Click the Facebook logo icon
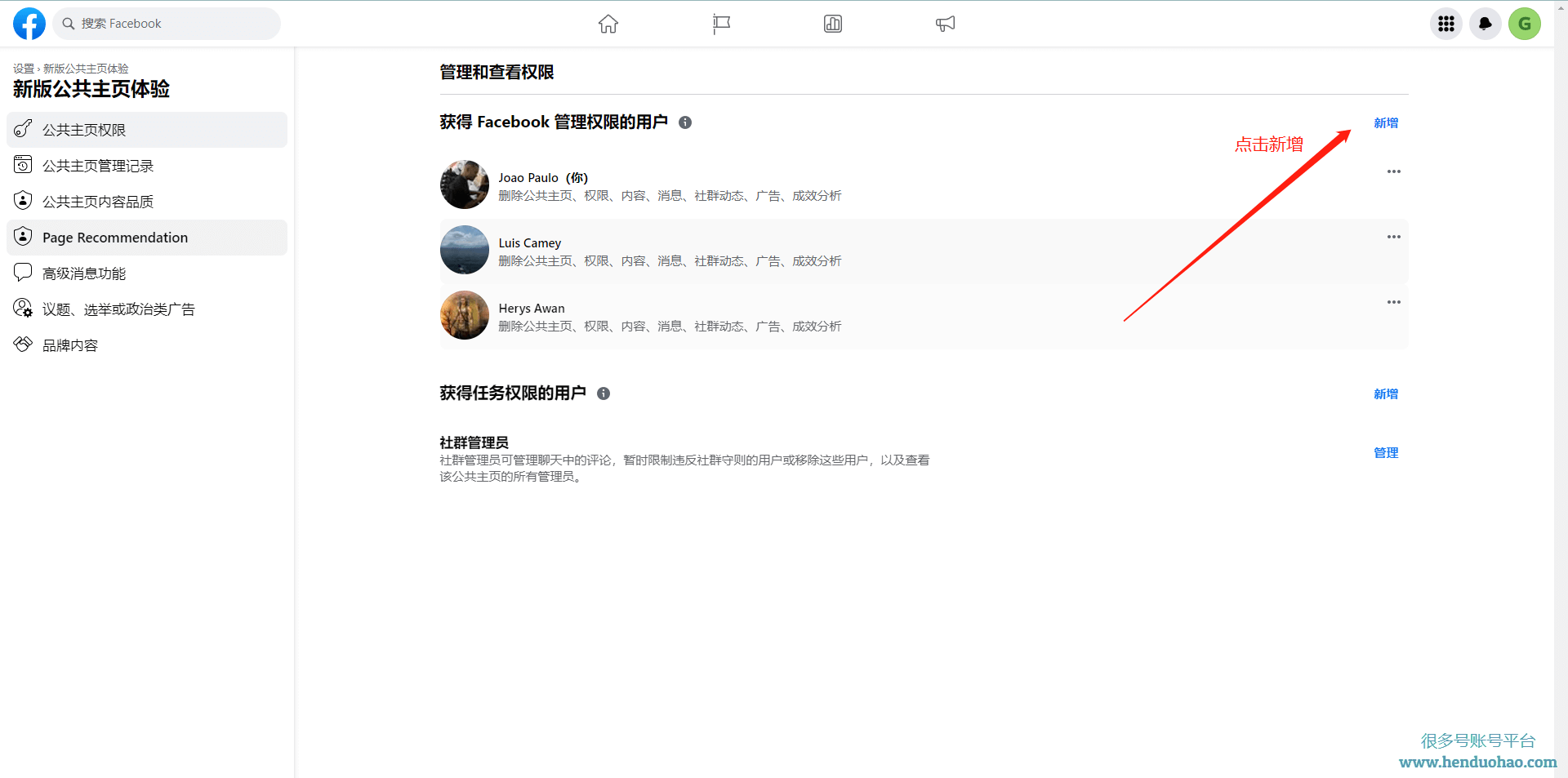Image resolution: width=1568 pixels, height=778 pixels. pyautogui.click(x=29, y=24)
